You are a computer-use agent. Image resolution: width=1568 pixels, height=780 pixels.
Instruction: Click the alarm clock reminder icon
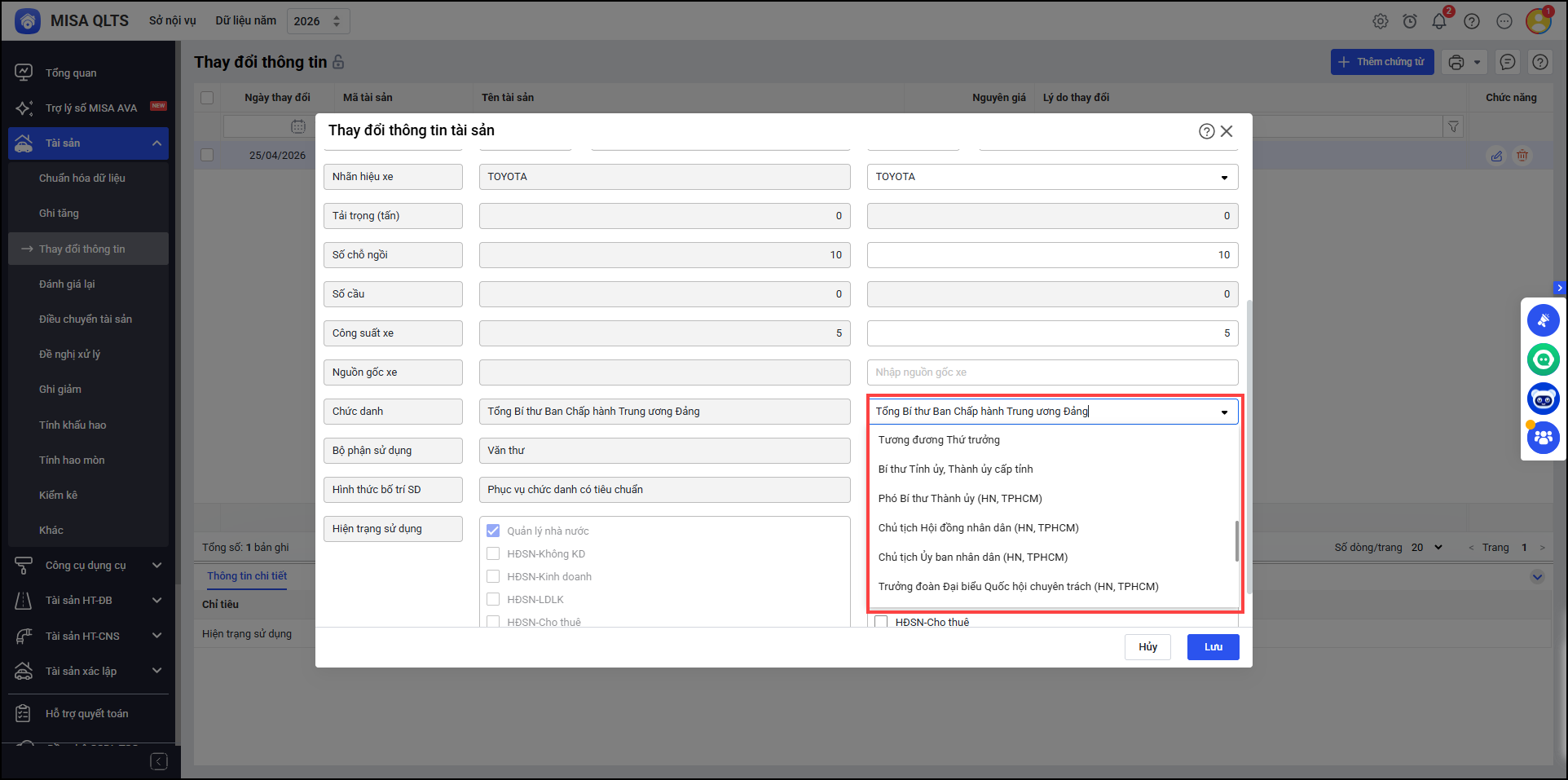pyautogui.click(x=1409, y=21)
